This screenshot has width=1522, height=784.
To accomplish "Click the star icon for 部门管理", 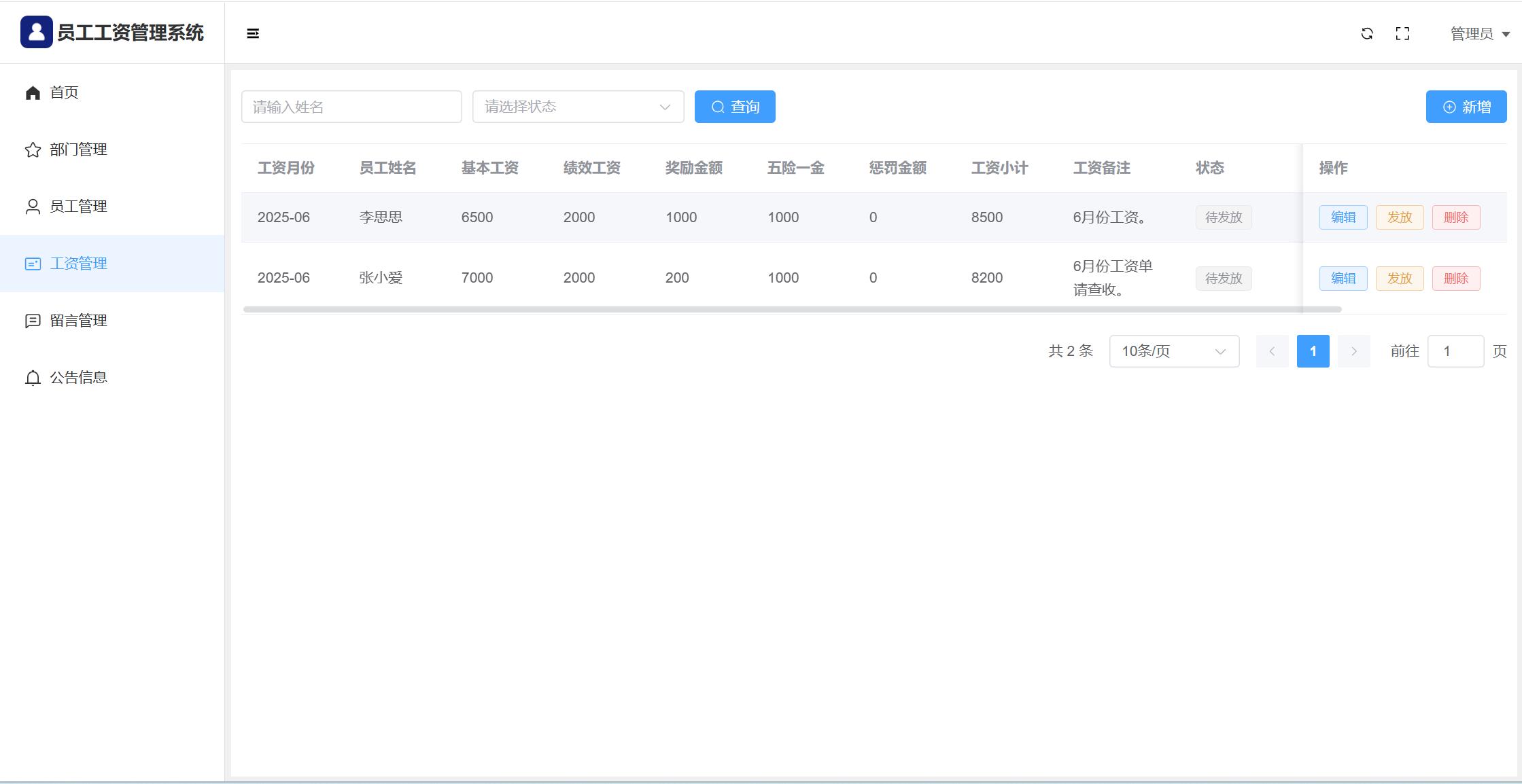I will click(33, 149).
